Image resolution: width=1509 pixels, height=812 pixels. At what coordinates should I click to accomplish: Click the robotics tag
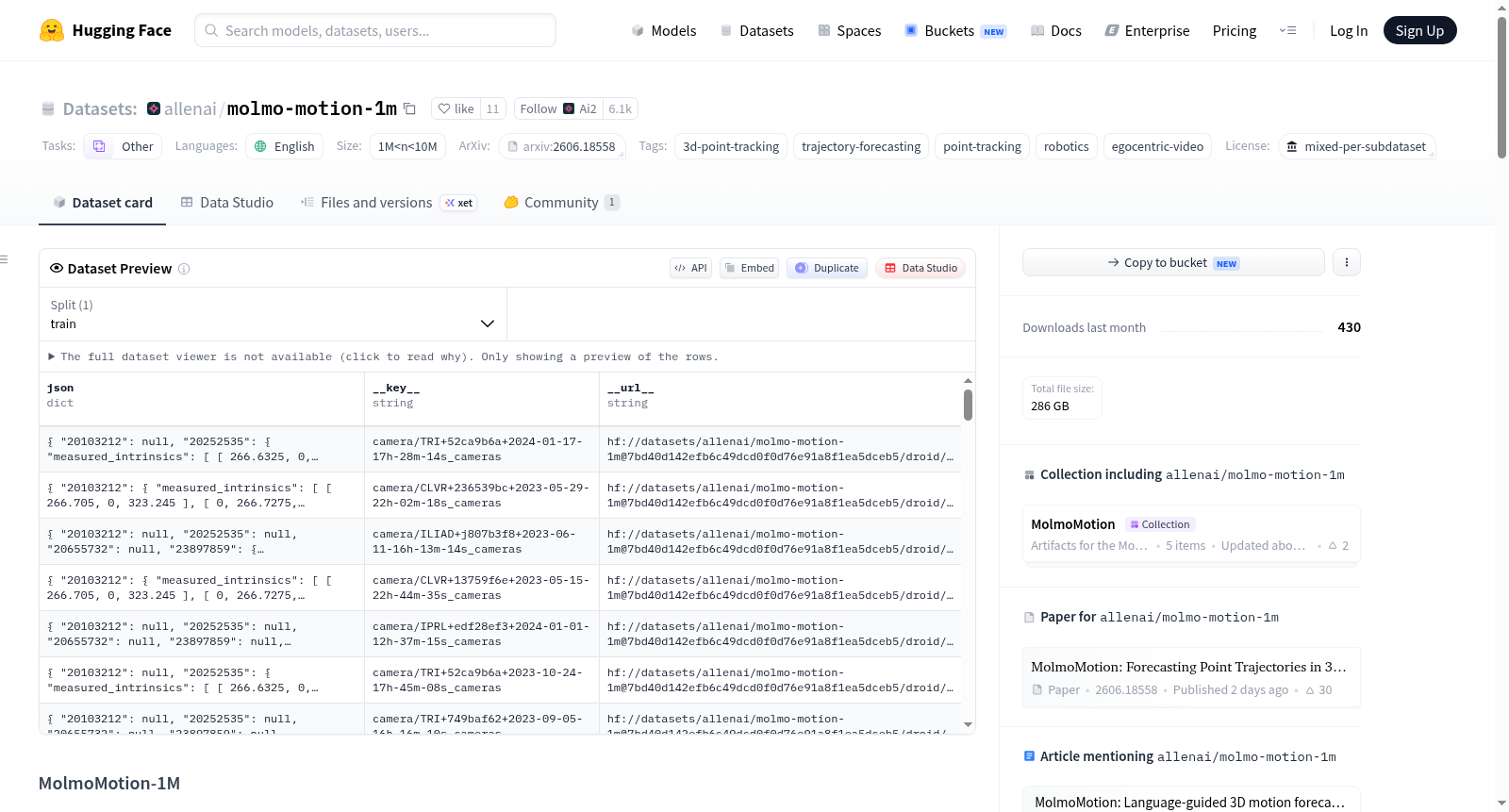[1066, 146]
